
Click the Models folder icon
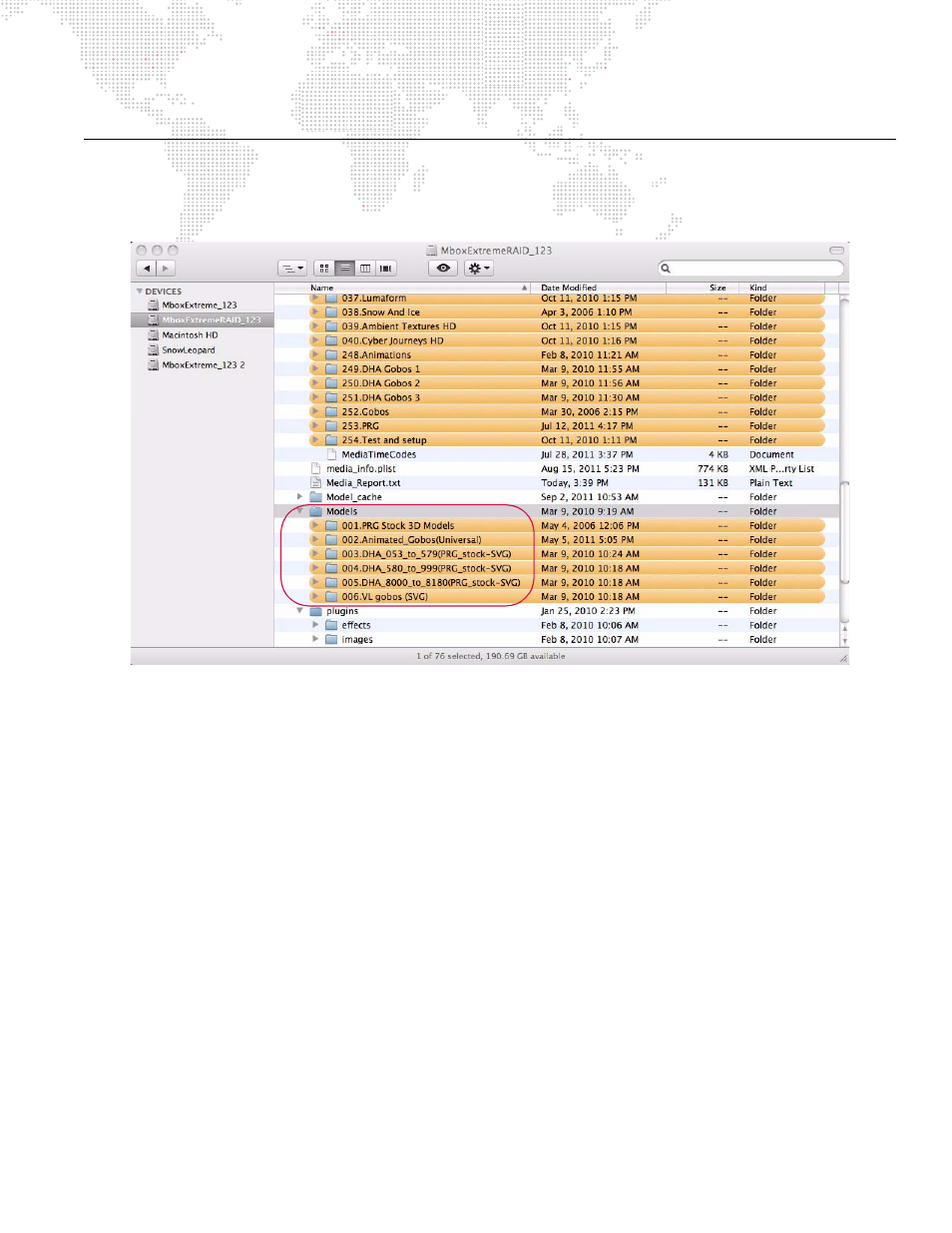point(315,511)
